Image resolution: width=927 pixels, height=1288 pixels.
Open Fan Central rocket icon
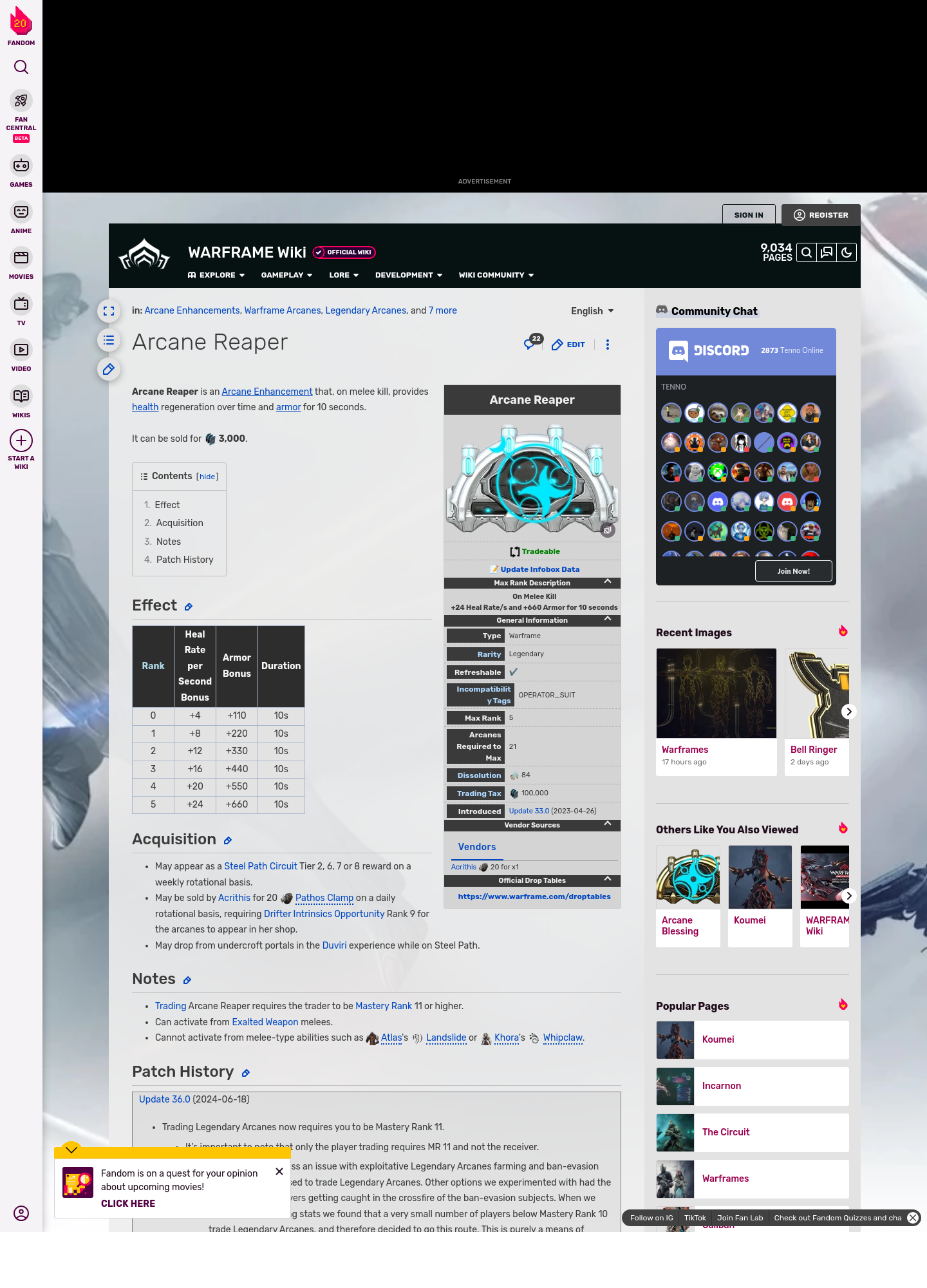(x=21, y=101)
